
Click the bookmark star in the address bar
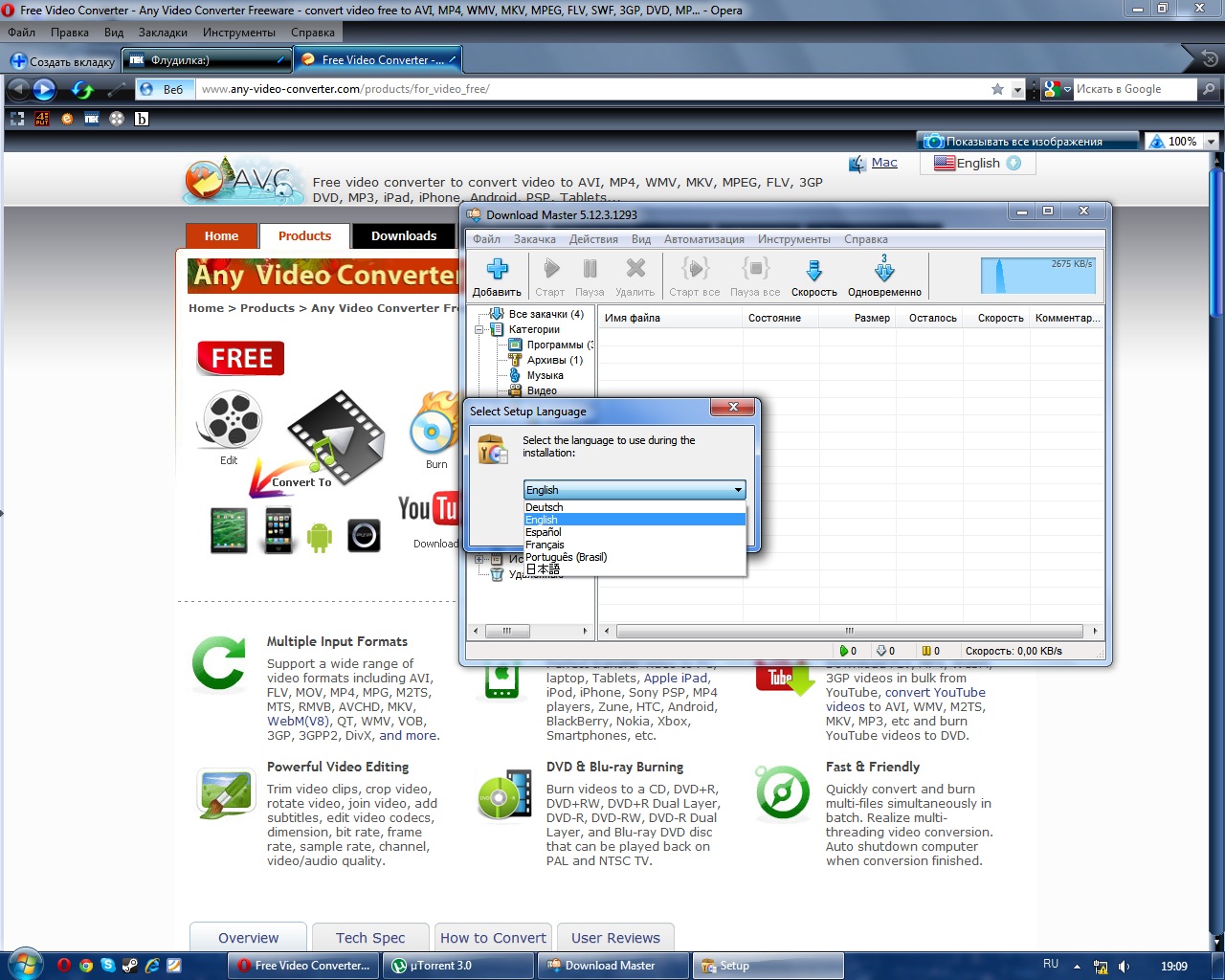(x=997, y=89)
